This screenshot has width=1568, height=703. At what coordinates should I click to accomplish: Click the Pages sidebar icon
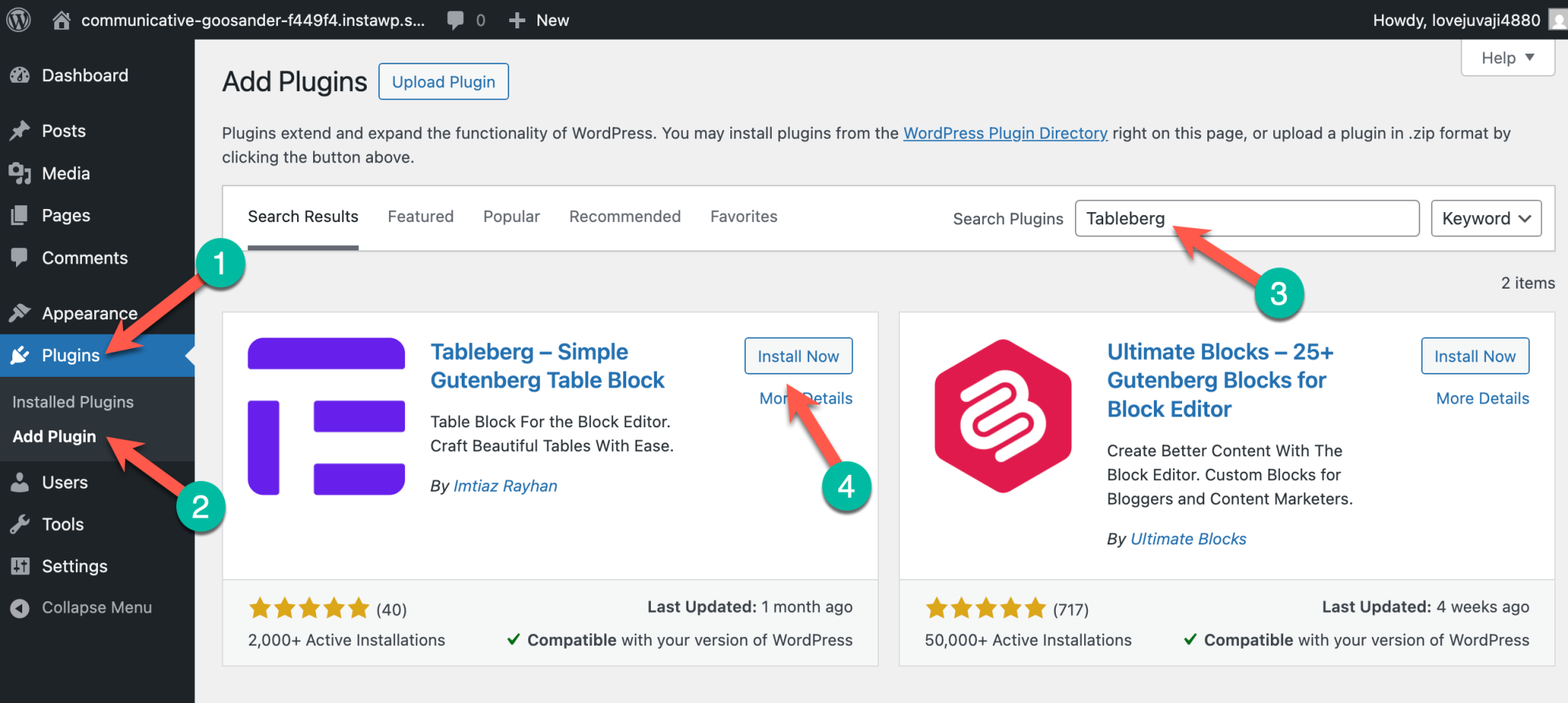(x=20, y=216)
